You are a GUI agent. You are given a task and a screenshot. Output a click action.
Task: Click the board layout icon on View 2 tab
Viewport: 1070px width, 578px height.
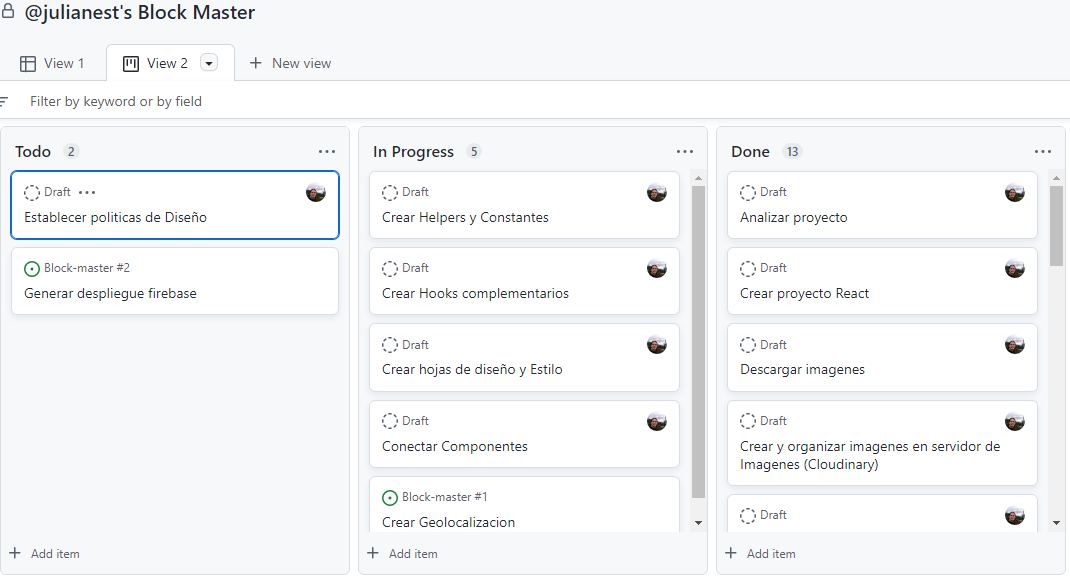[x=130, y=62]
